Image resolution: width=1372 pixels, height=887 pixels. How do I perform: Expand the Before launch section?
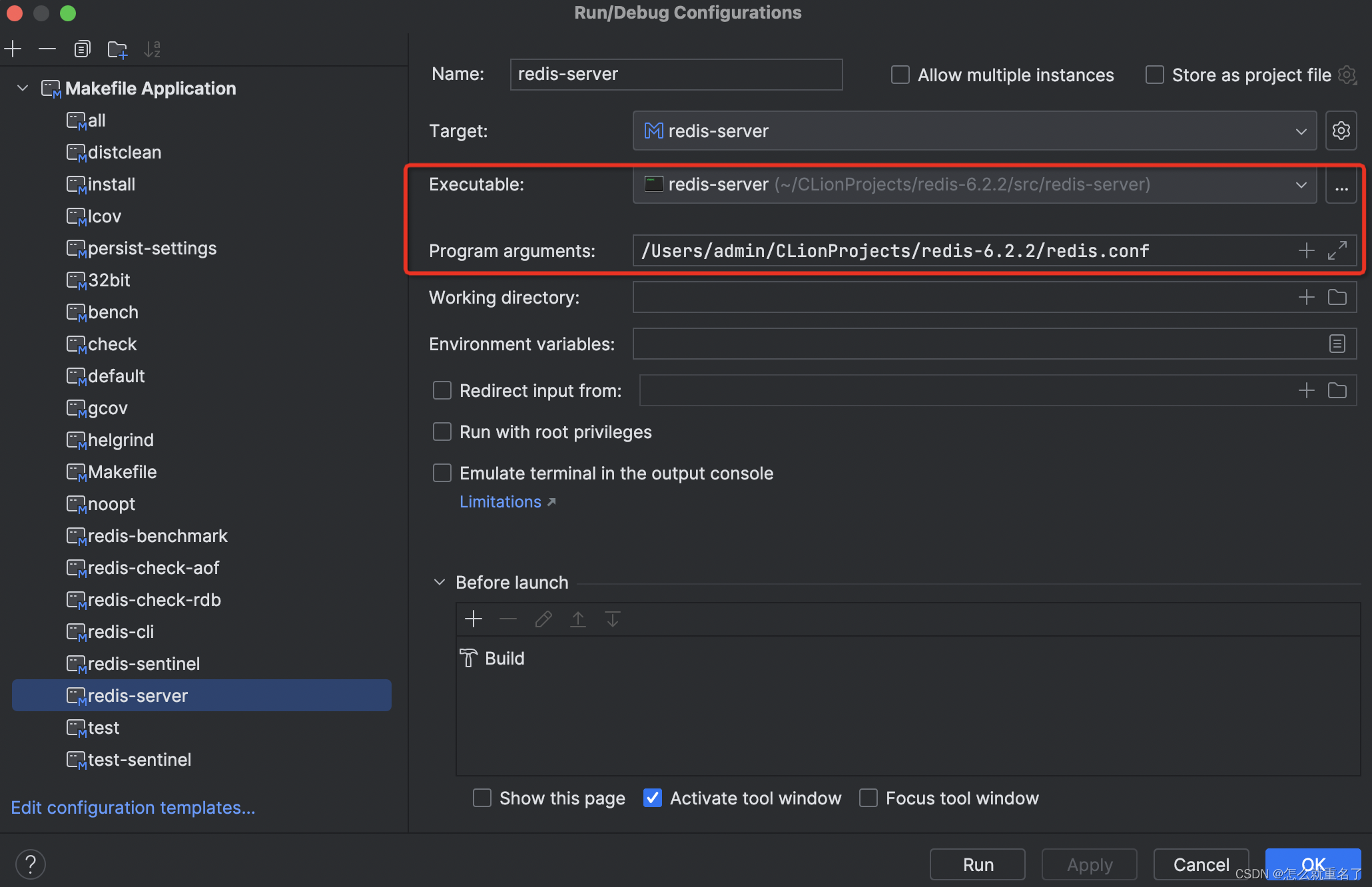click(440, 581)
